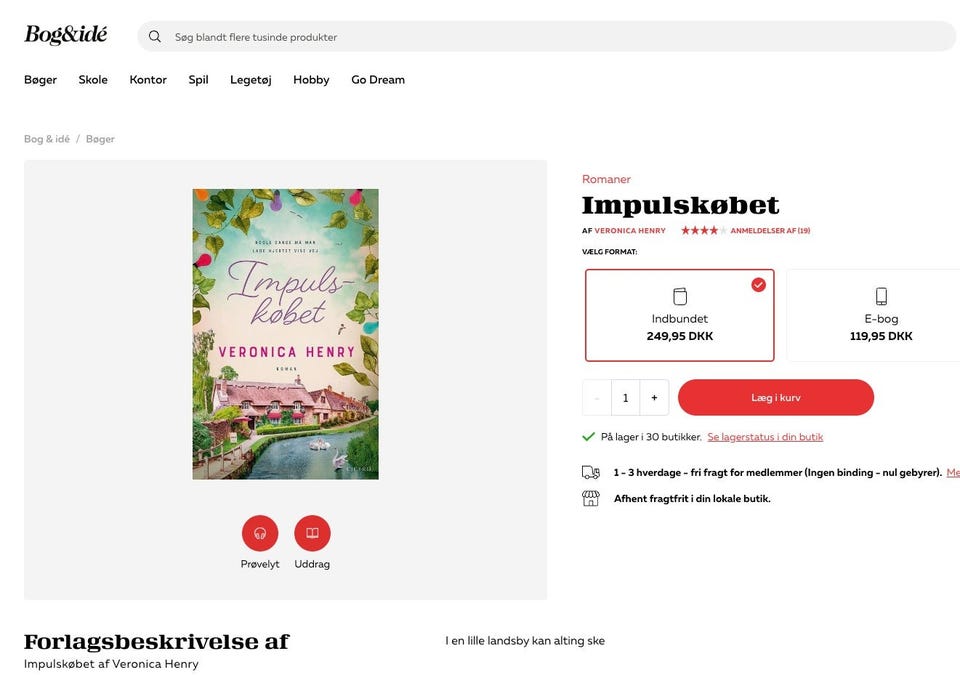960x675 pixels.
Task: Click the green in-stock checkmark
Action: [x=589, y=437]
